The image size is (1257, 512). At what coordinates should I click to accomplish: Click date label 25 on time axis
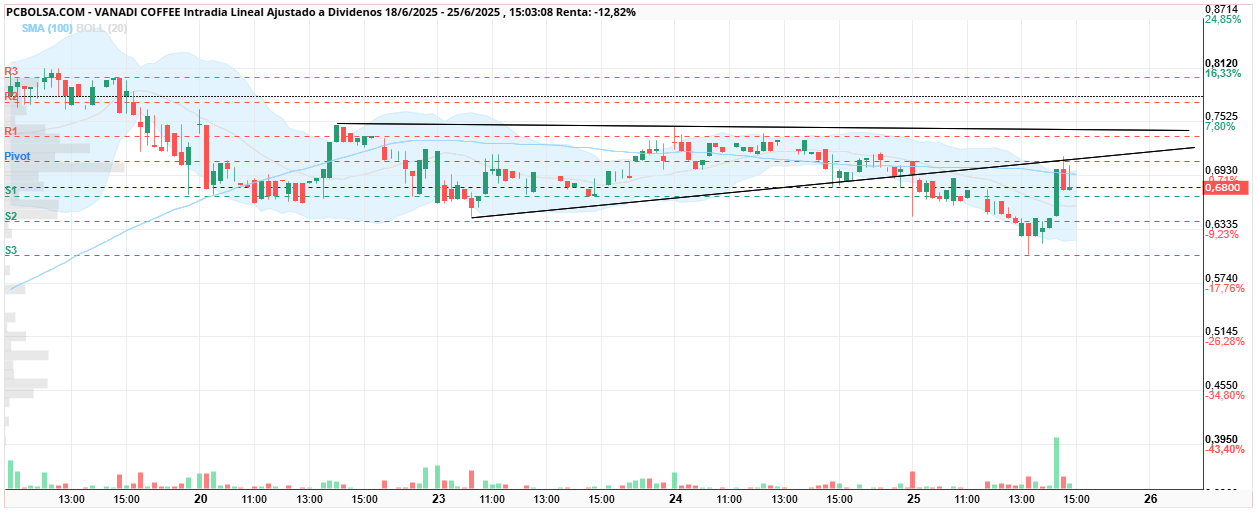click(913, 498)
